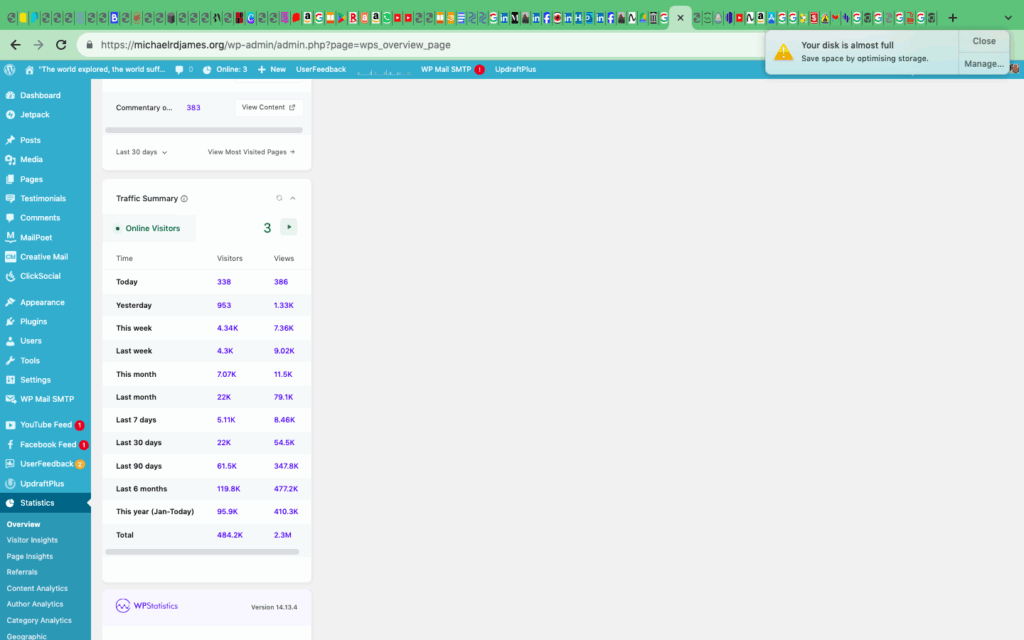The height and width of the screenshot is (640, 1024).
Task: Click the WP Mail SMTP alert in admin bar
Action: point(452,69)
